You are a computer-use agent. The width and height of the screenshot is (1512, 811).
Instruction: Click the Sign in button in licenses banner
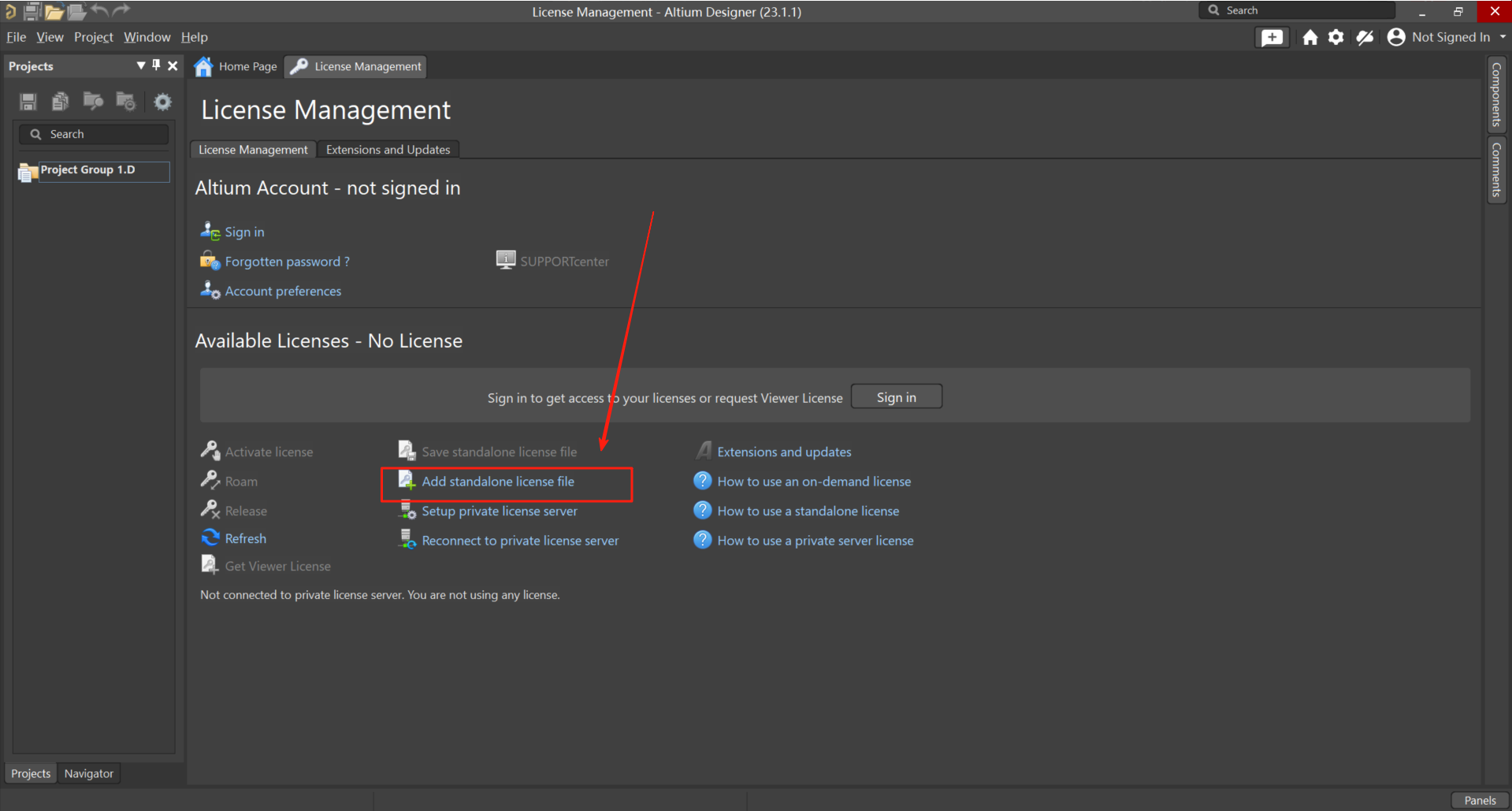point(897,397)
